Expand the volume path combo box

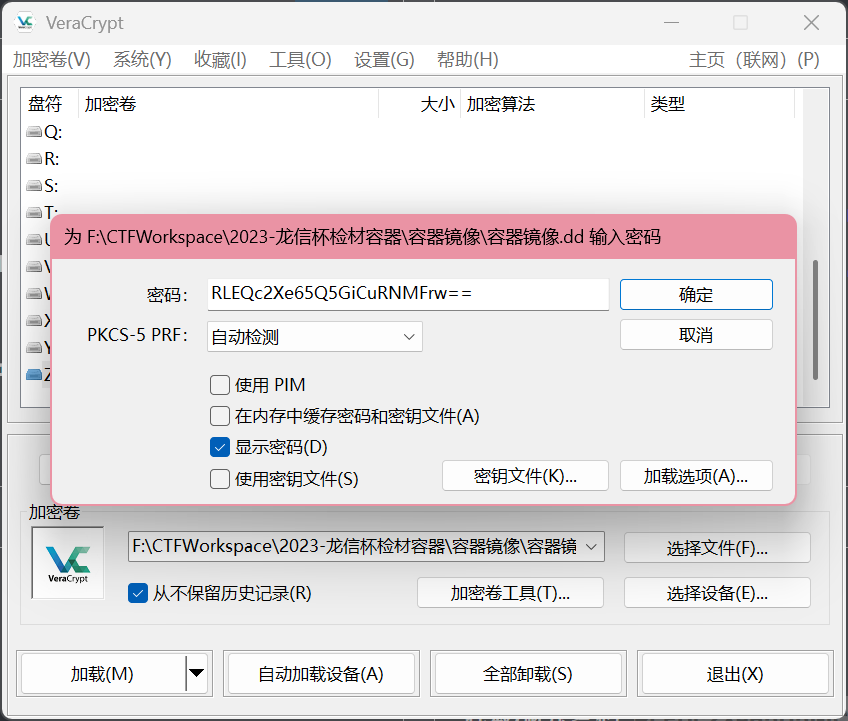tap(592, 546)
